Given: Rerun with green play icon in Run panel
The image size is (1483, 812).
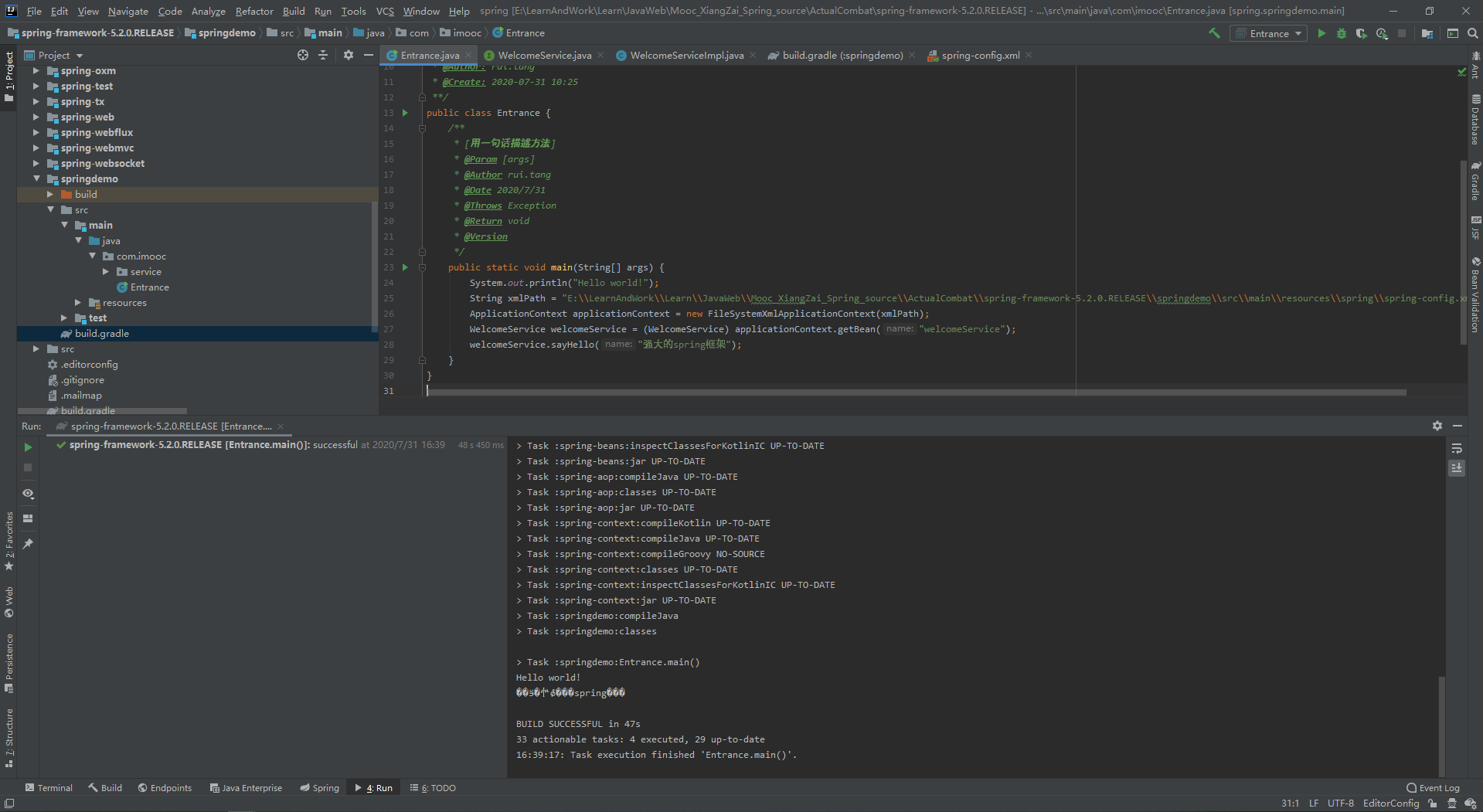Looking at the screenshot, I should [28, 447].
